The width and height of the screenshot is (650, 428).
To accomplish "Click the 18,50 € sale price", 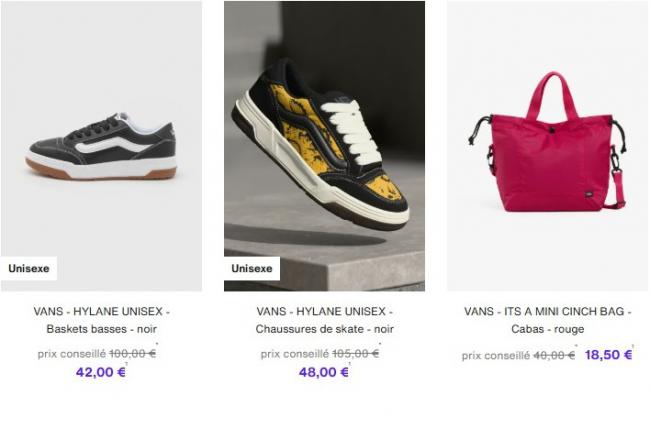I will pyautogui.click(x=609, y=355).
